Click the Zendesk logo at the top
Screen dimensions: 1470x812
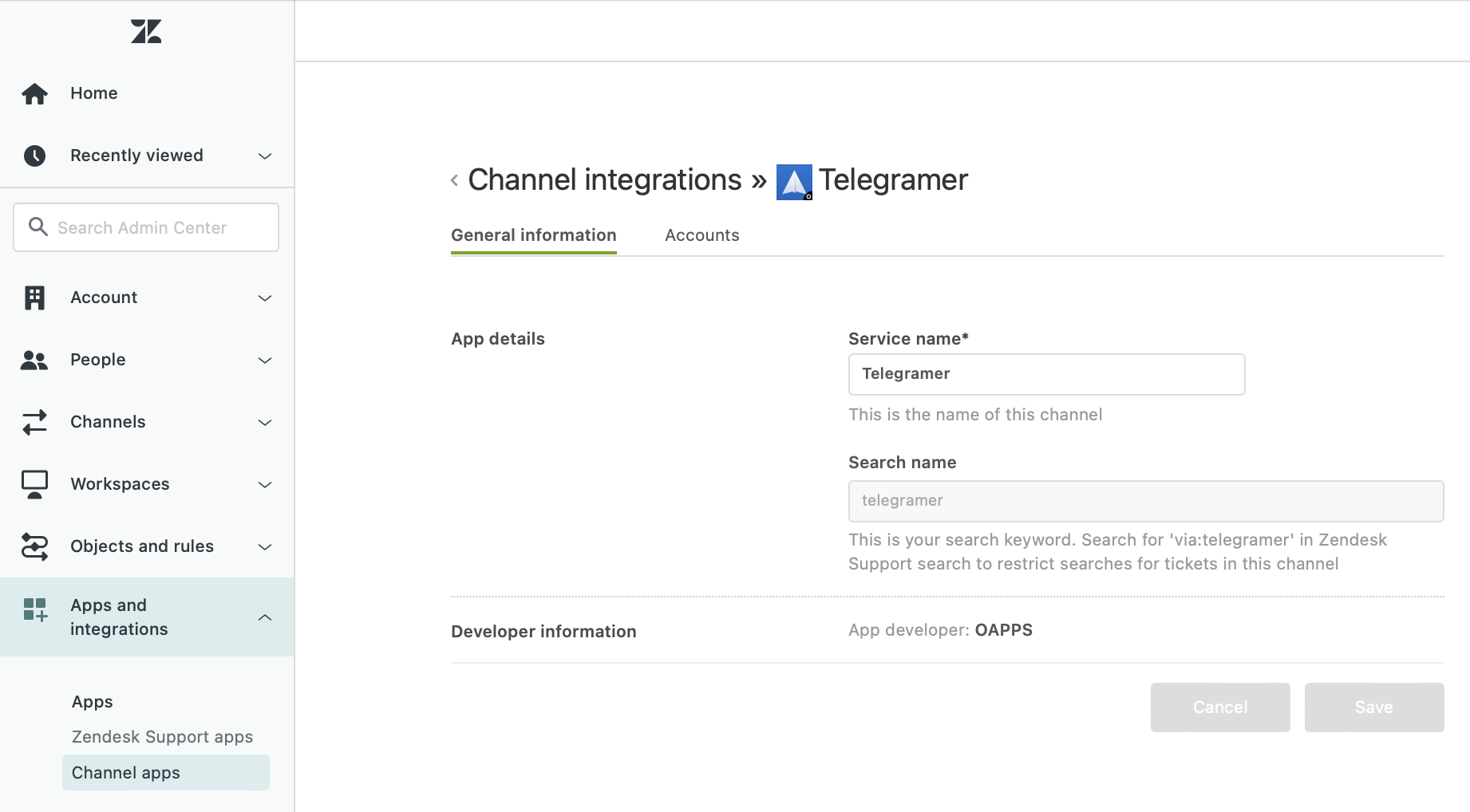coord(145,30)
